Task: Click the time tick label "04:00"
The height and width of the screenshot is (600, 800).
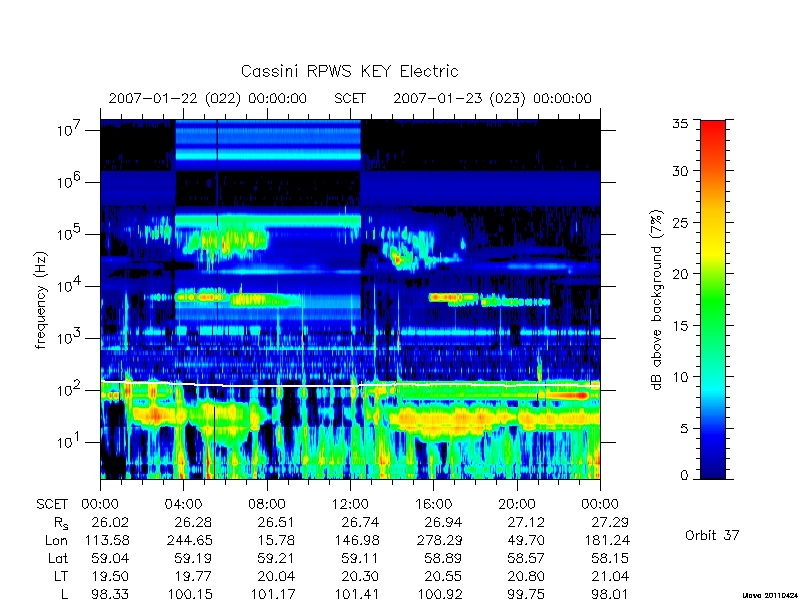Action: 183,505
